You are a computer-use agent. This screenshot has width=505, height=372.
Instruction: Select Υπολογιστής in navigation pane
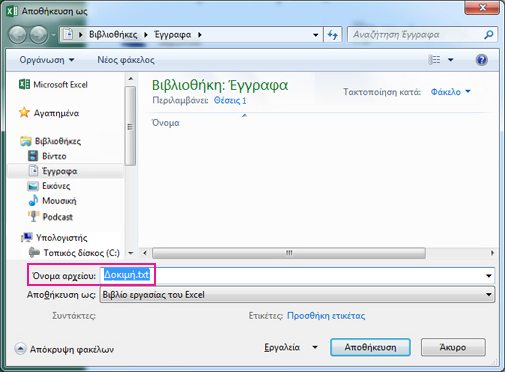click(x=62, y=238)
